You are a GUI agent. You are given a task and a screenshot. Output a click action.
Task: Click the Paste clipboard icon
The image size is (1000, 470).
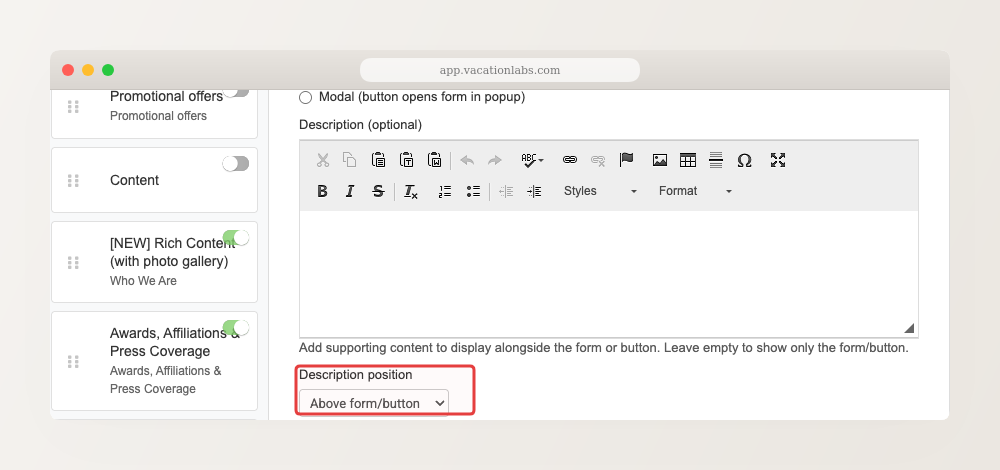378,160
